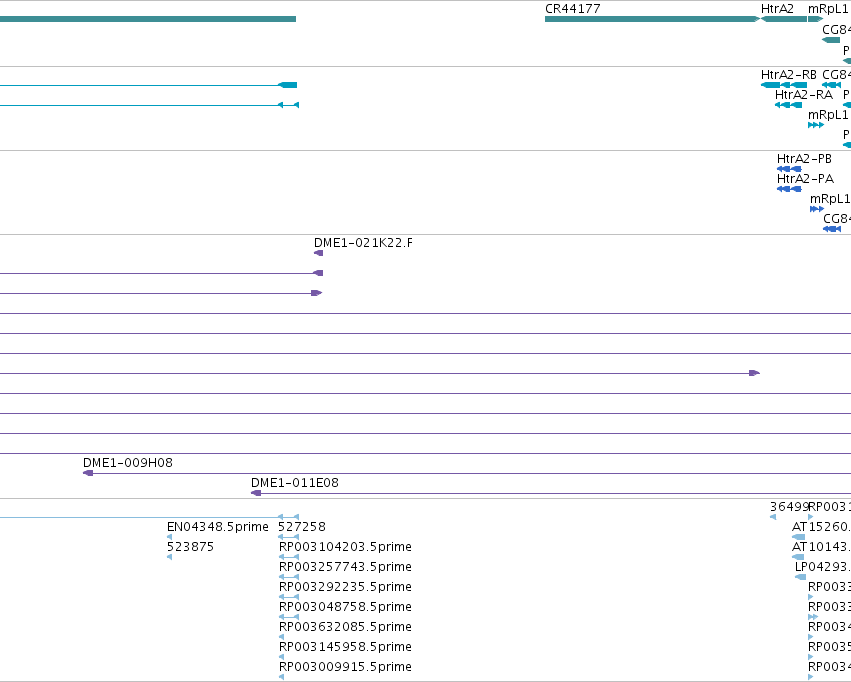Select the RP003048758.5prime label

[x=345, y=607]
